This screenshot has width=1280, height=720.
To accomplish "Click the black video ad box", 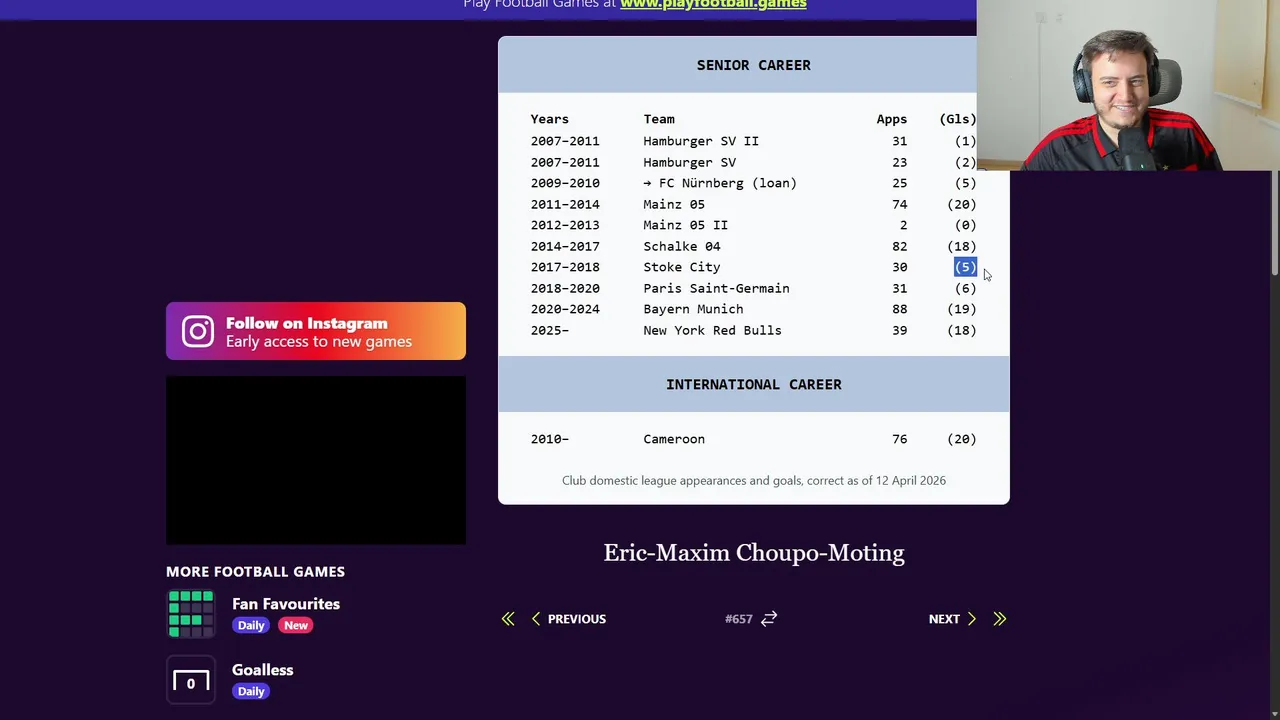I will coord(316,460).
